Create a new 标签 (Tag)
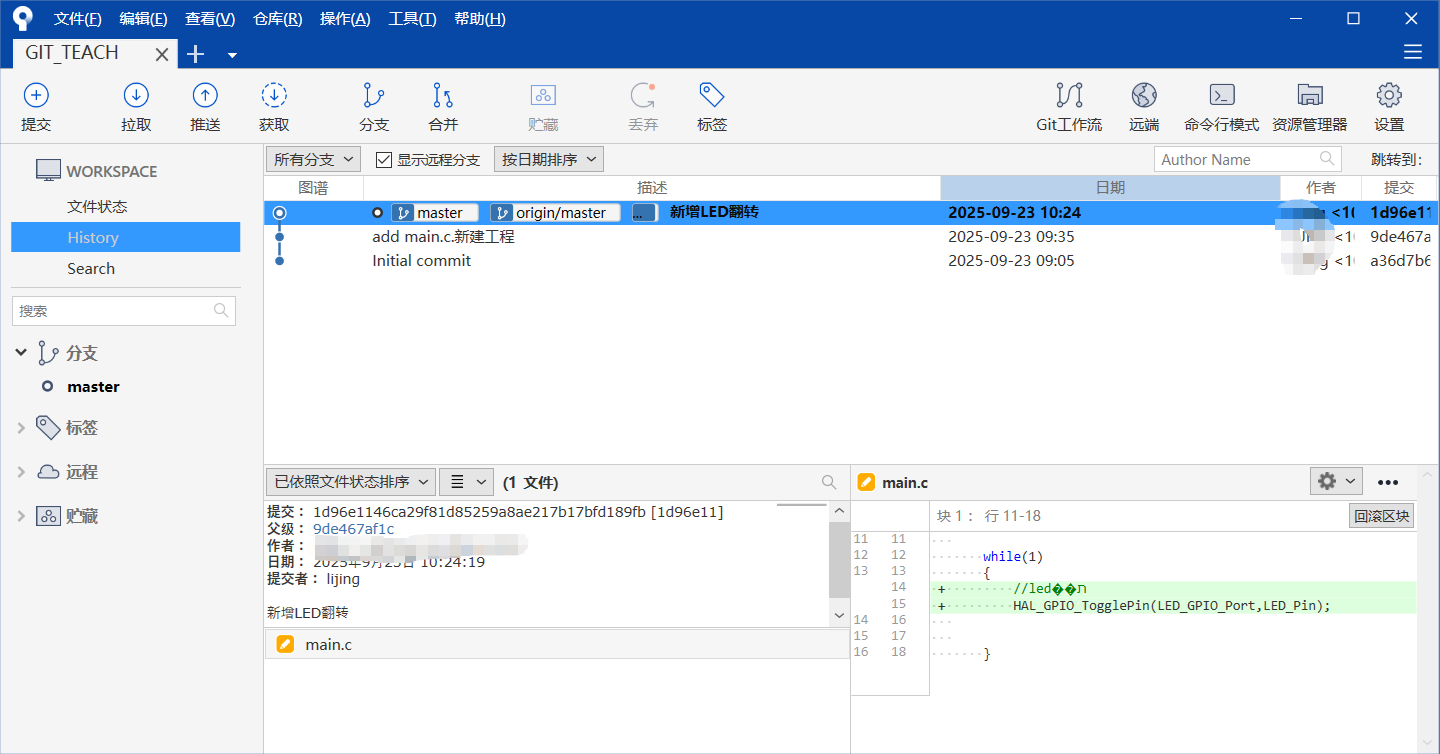1440x754 pixels. (x=711, y=105)
